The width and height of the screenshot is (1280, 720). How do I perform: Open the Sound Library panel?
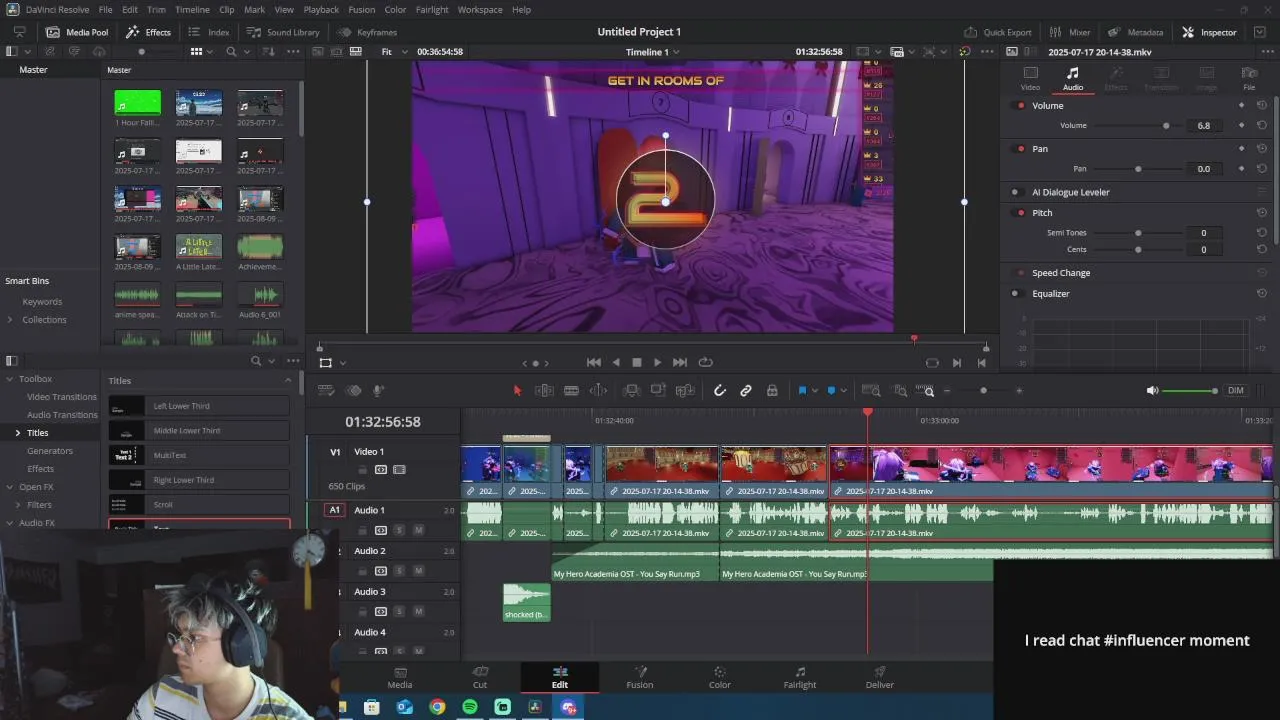[x=283, y=32]
